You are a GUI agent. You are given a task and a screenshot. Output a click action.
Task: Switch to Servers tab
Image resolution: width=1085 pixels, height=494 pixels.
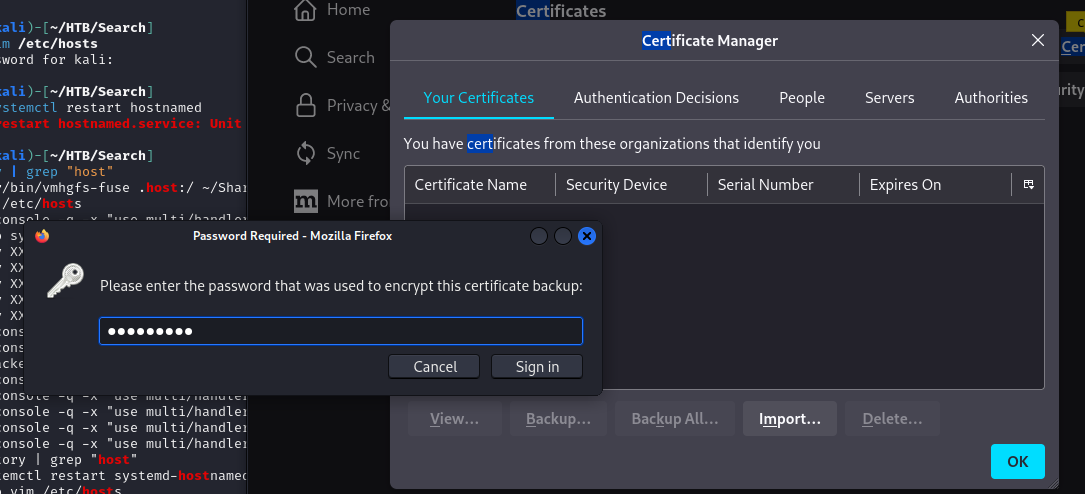[889, 98]
